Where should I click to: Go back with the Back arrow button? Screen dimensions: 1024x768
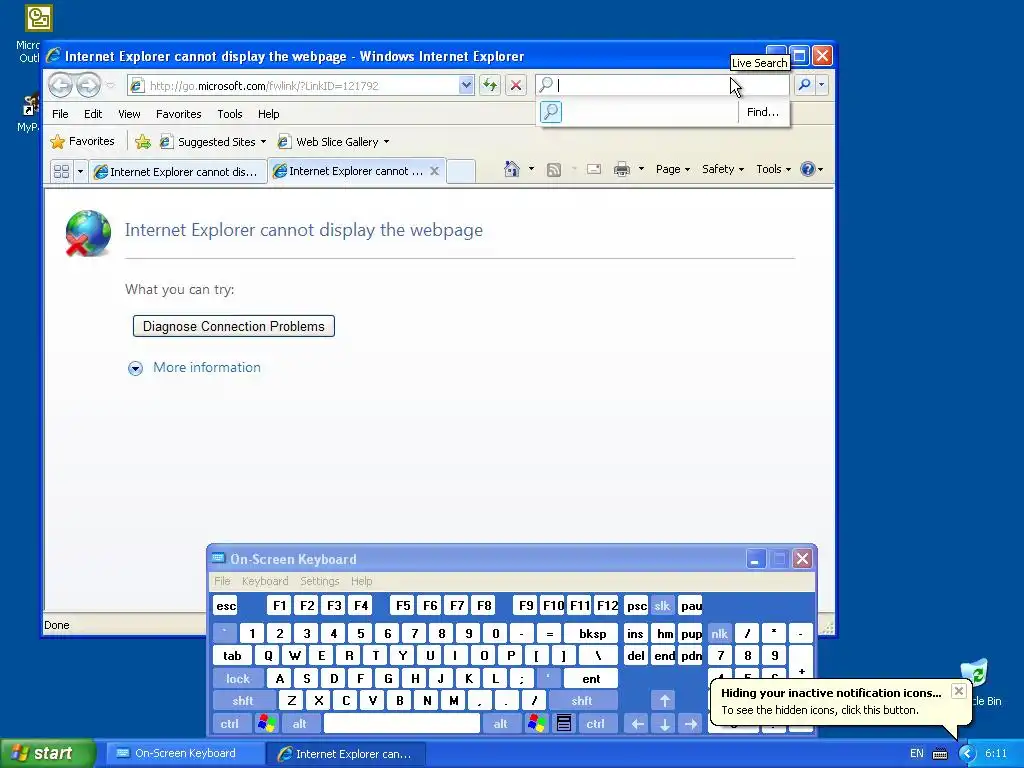(61, 85)
